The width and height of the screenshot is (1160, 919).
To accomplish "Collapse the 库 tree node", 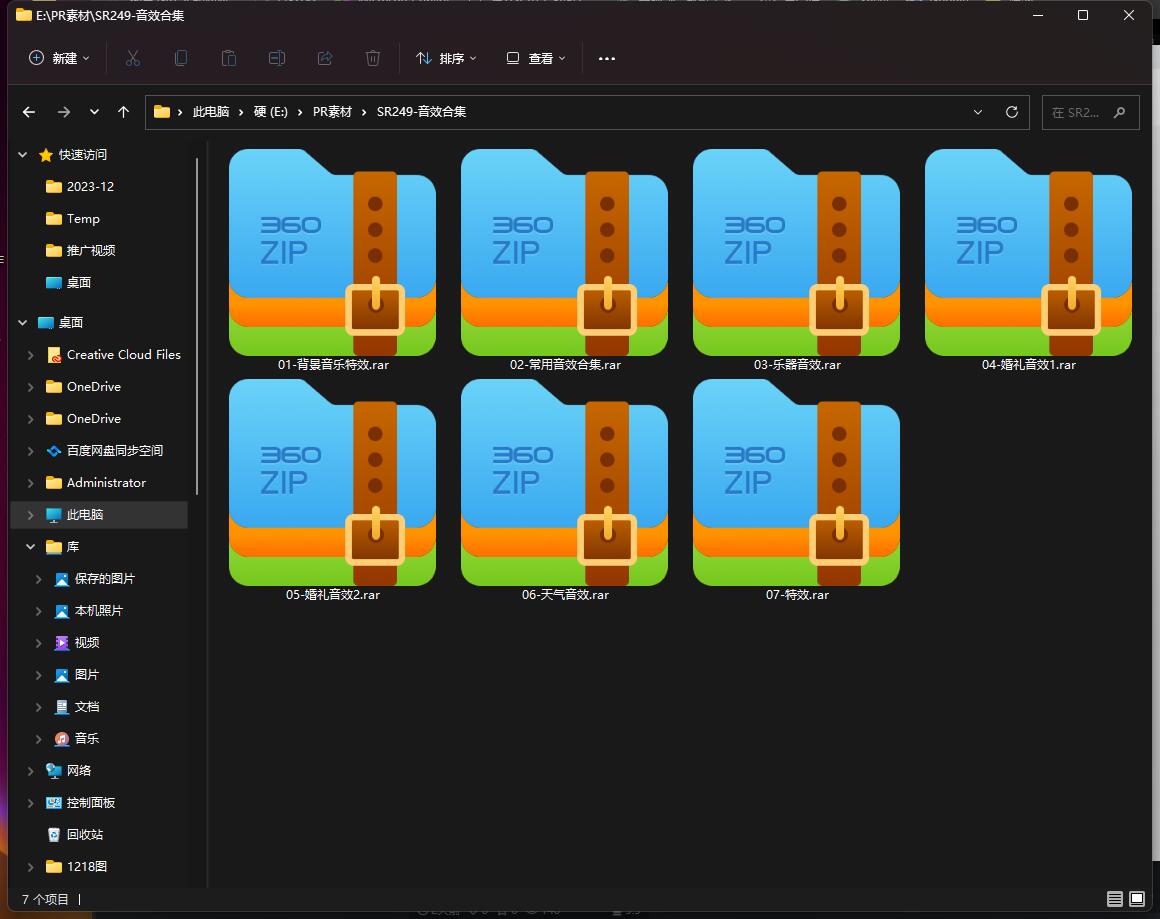I will pyautogui.click(x=30, y=547).
